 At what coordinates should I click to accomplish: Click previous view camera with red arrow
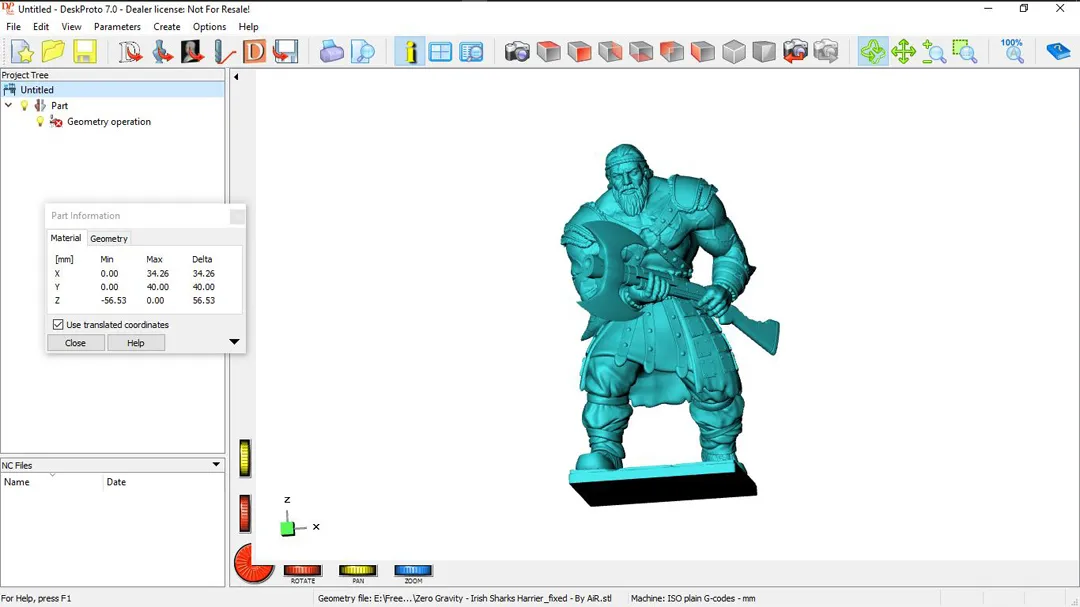tap(795, 52)
